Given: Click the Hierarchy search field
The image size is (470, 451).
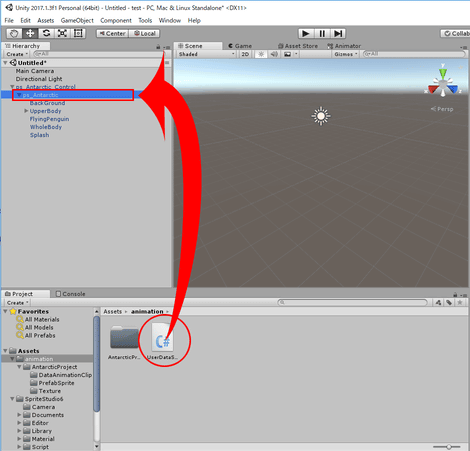Looking at the screenshot, I should tap(98, 54).
